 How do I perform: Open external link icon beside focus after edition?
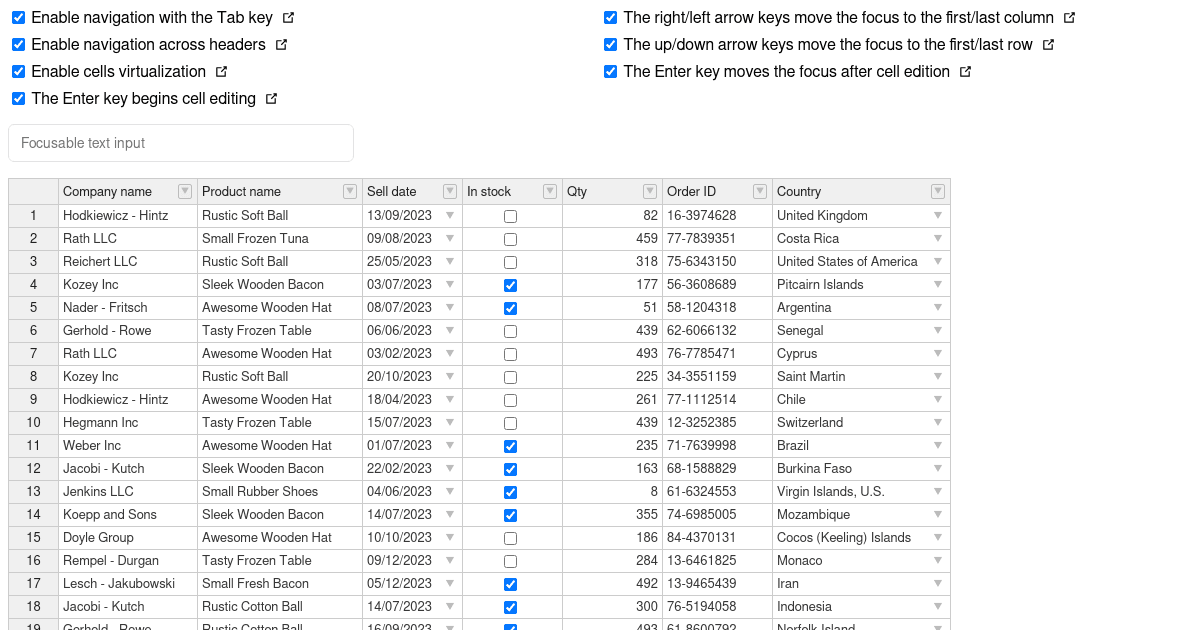(x=965, y=72)
